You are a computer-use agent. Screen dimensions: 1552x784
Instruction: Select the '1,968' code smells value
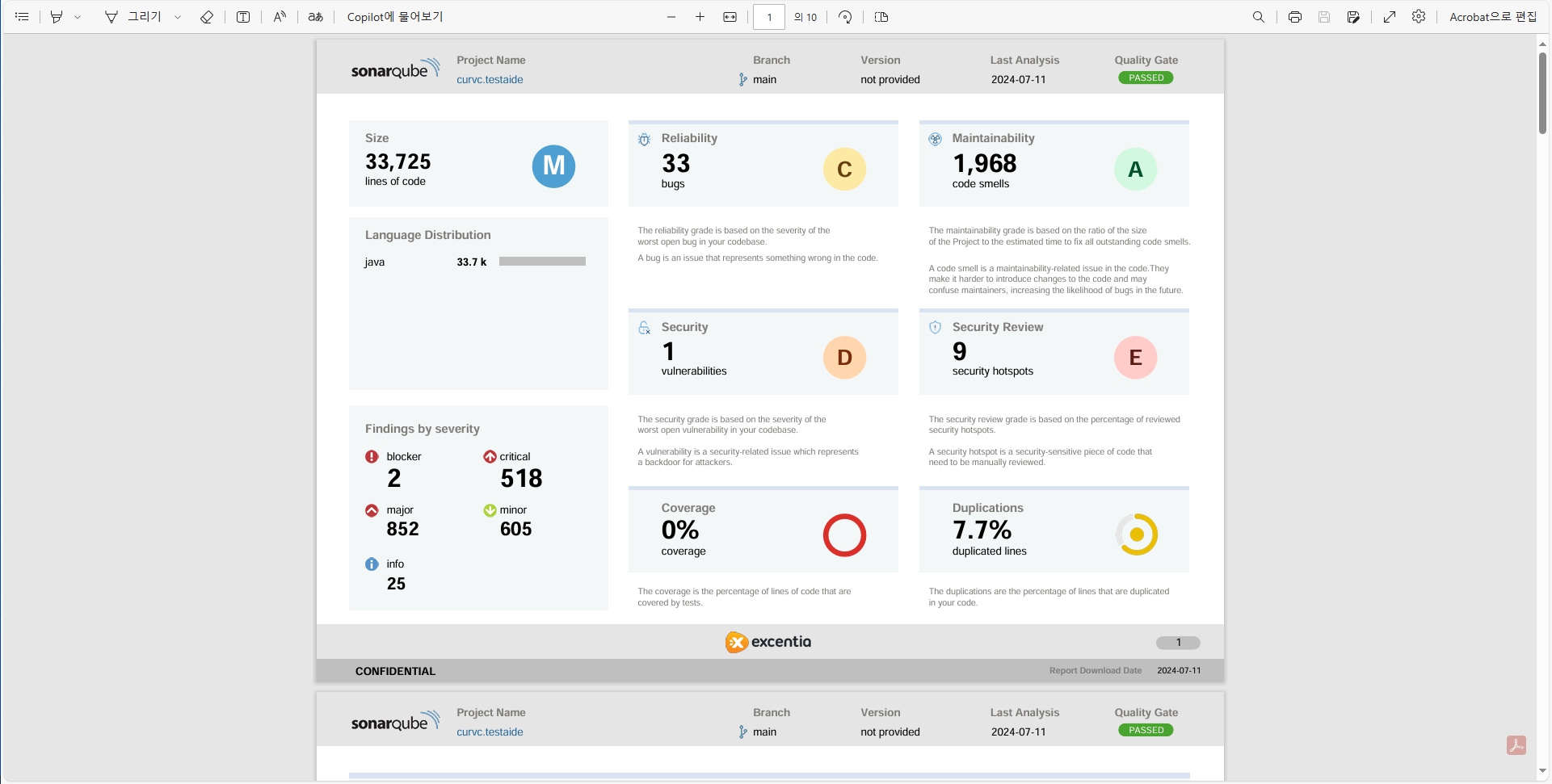984,164
